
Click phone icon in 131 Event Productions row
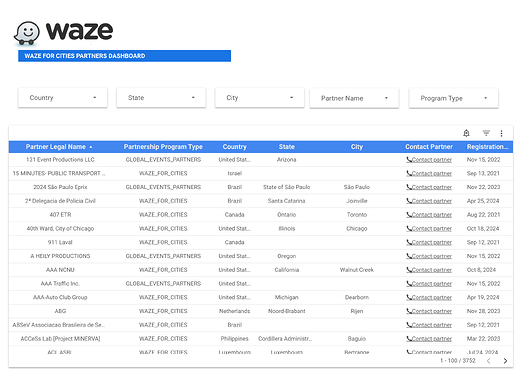409,160
